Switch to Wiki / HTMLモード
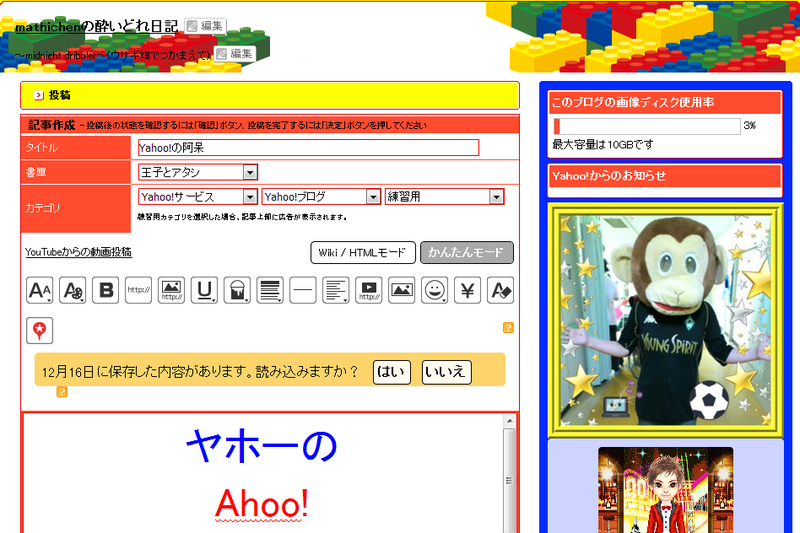Screen dimensions: 800x533 coord(363,252)
